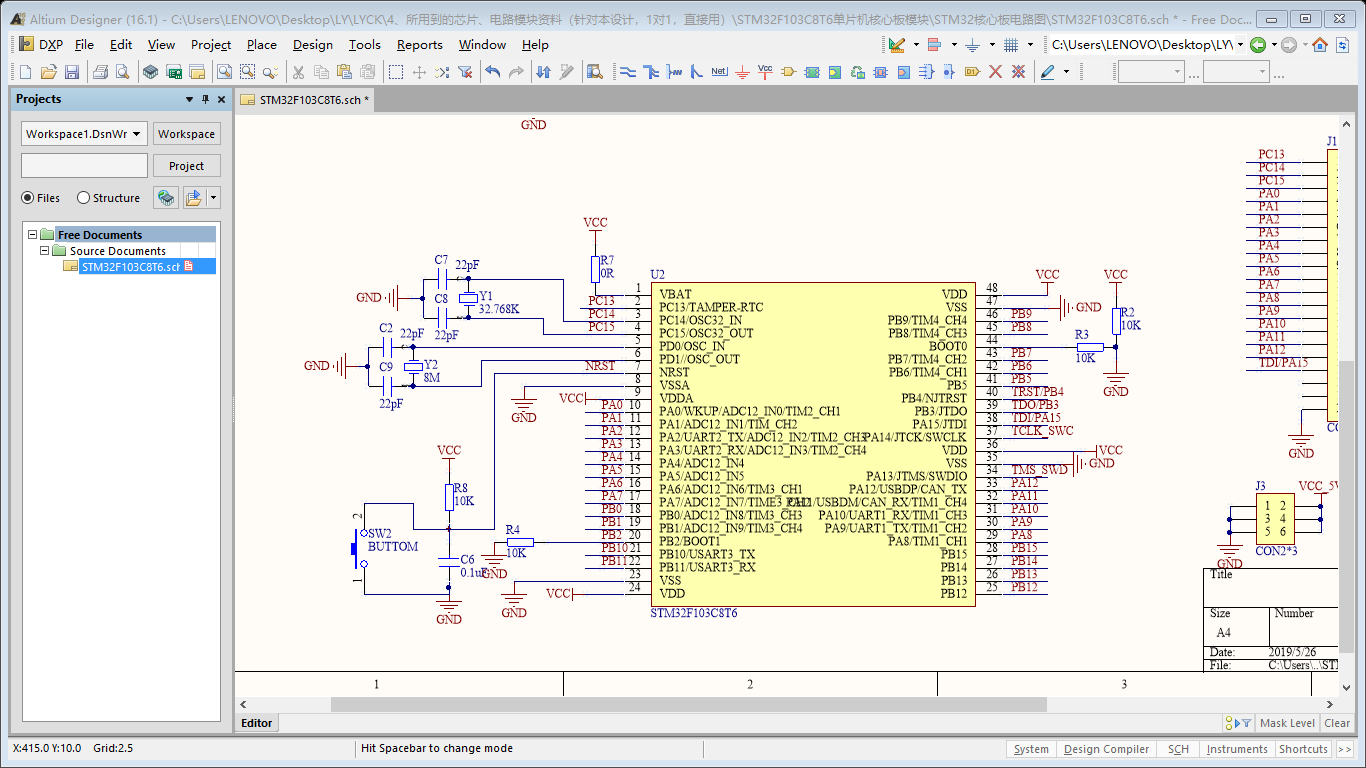The height and width of the screenshot is (768, 1366).
Task: Open the Design menu
Action: tap(312, 45)
